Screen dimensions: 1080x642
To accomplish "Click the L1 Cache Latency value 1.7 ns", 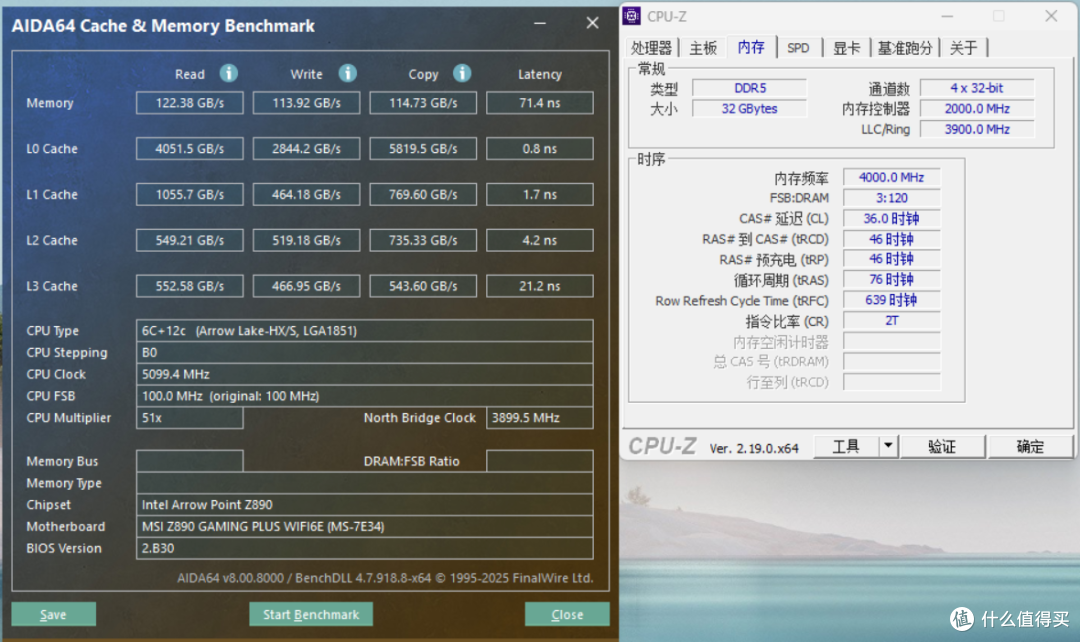I will tap(539, 194).
